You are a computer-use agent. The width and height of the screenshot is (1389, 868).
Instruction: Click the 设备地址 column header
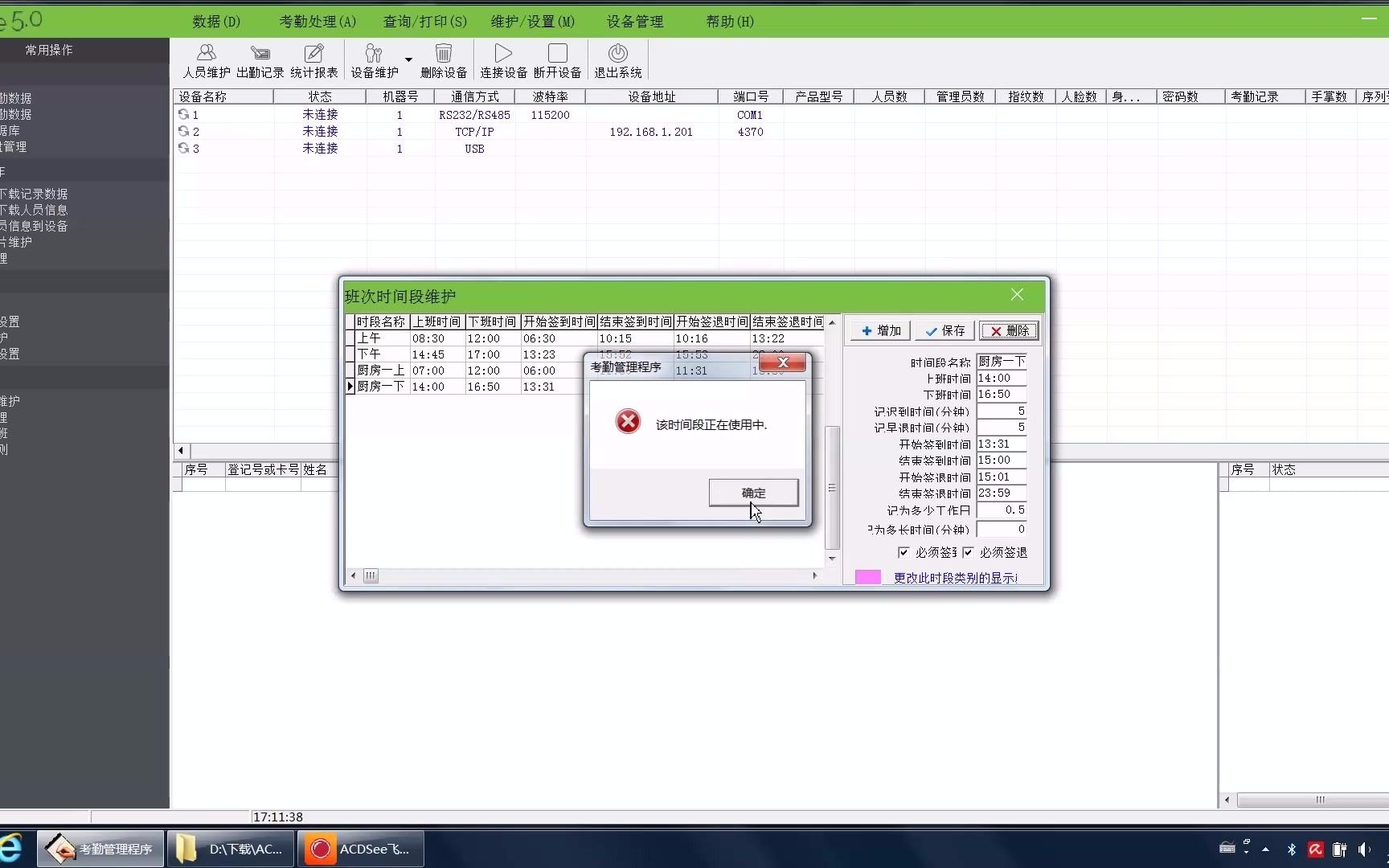pos(651,96)
